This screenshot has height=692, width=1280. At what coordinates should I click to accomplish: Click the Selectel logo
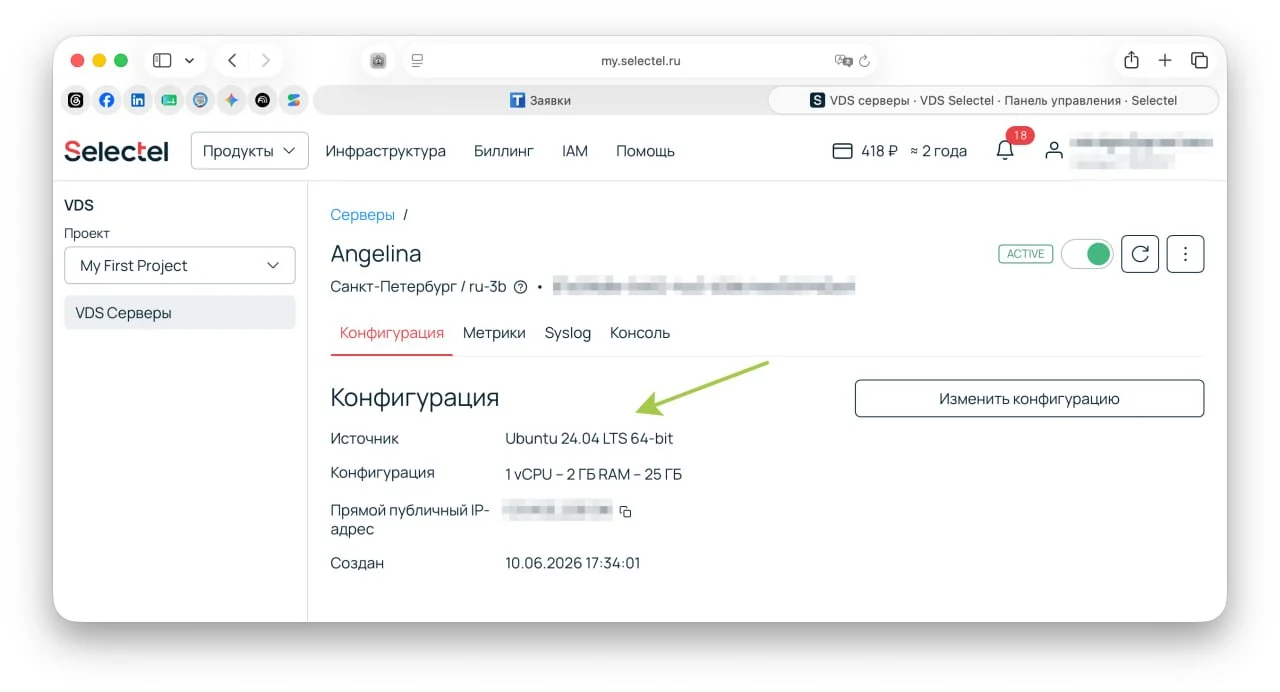[x=116, y=151]
